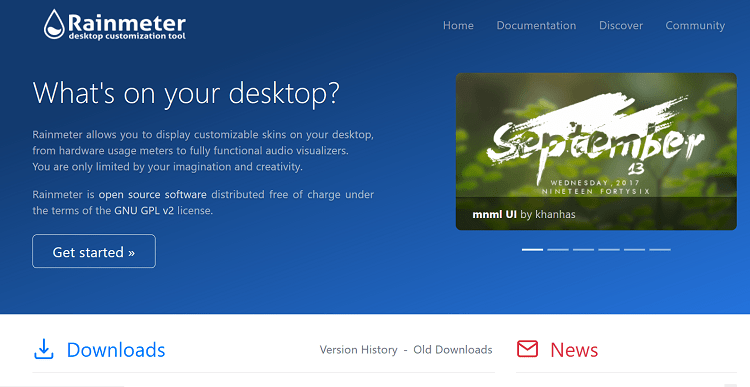Click the Downloads heading
Image resolution: width=750 pixels, height=387 pixels.
coord(116,350)
